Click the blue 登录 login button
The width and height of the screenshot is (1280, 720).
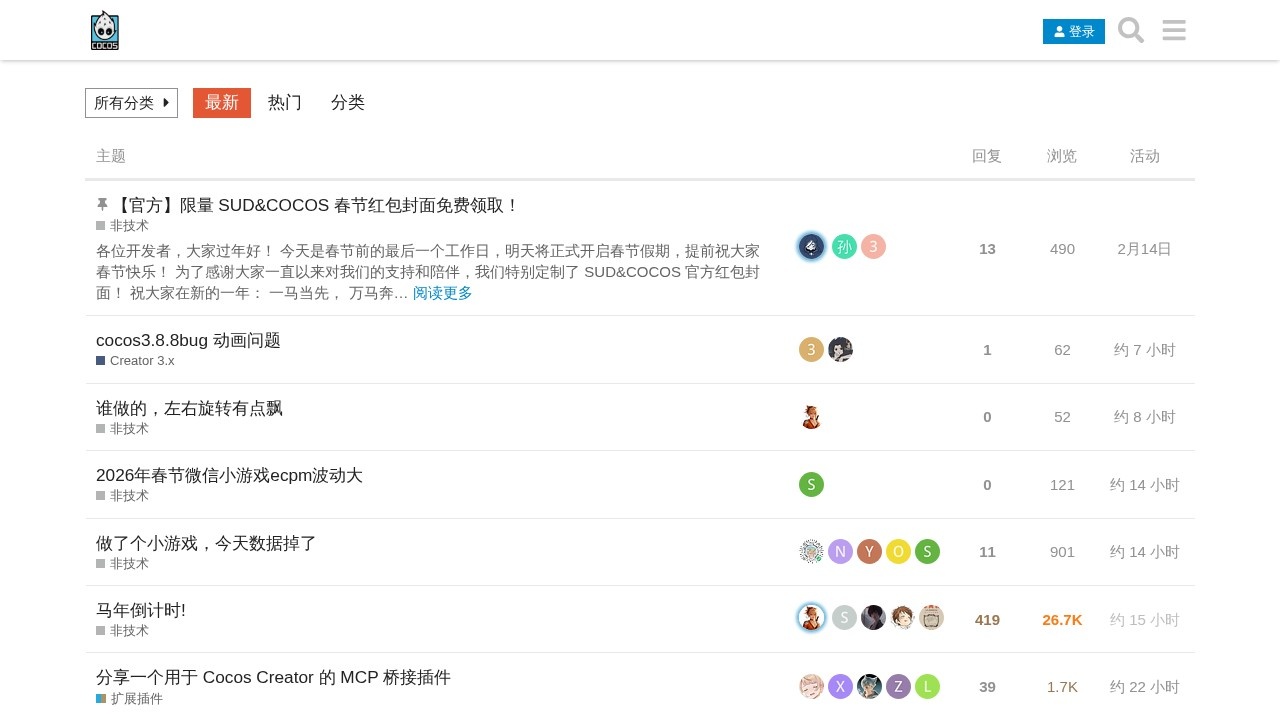(x=1073, y=31)
